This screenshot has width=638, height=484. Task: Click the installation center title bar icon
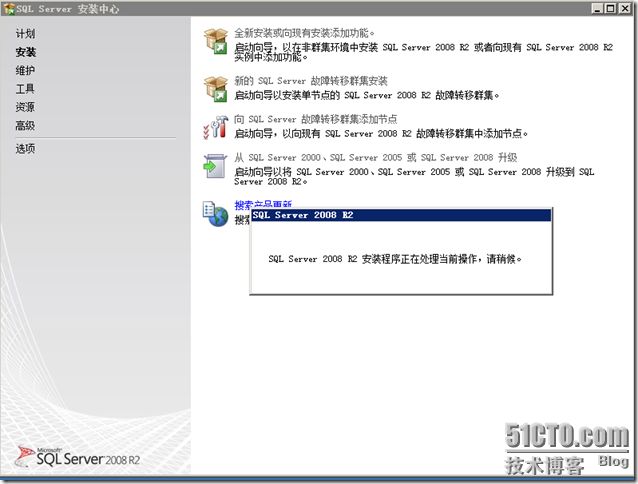9,8
